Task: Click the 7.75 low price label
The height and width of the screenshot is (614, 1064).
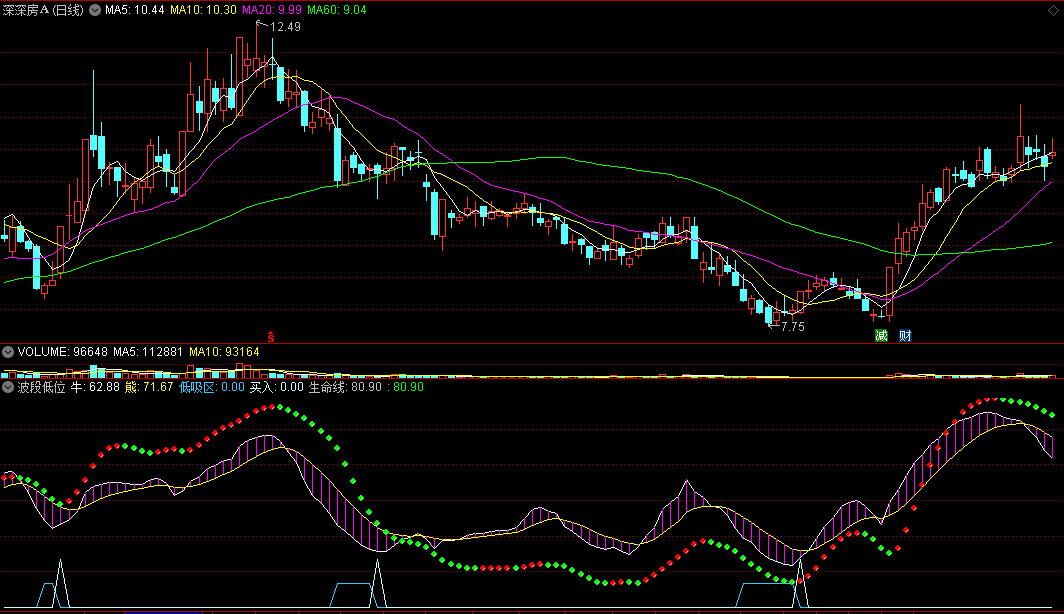Action: pos(793,327)
